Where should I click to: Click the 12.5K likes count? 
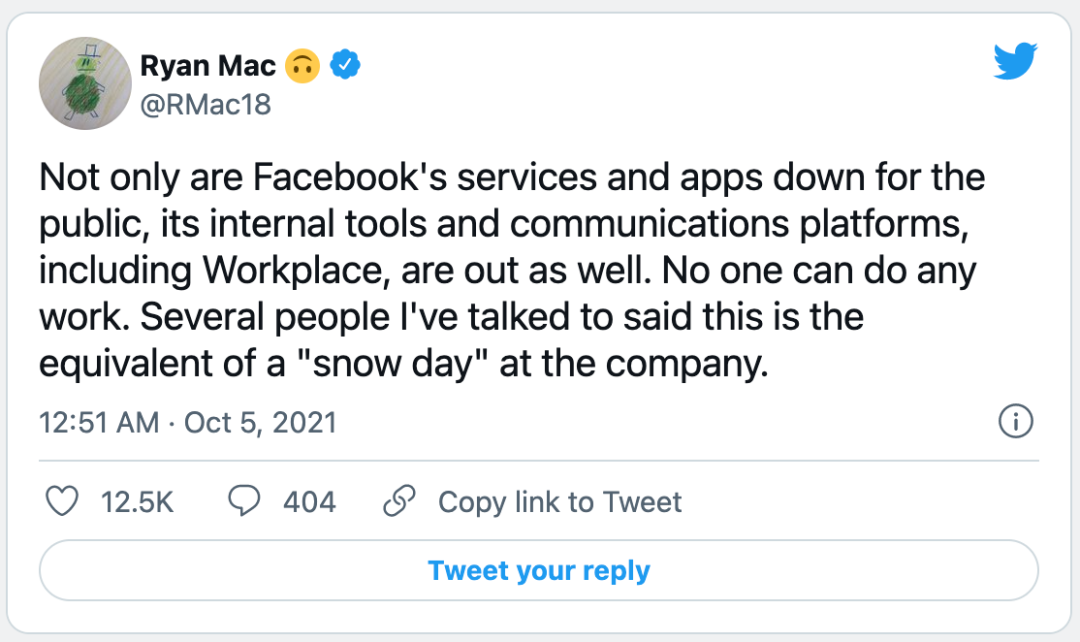137,501
